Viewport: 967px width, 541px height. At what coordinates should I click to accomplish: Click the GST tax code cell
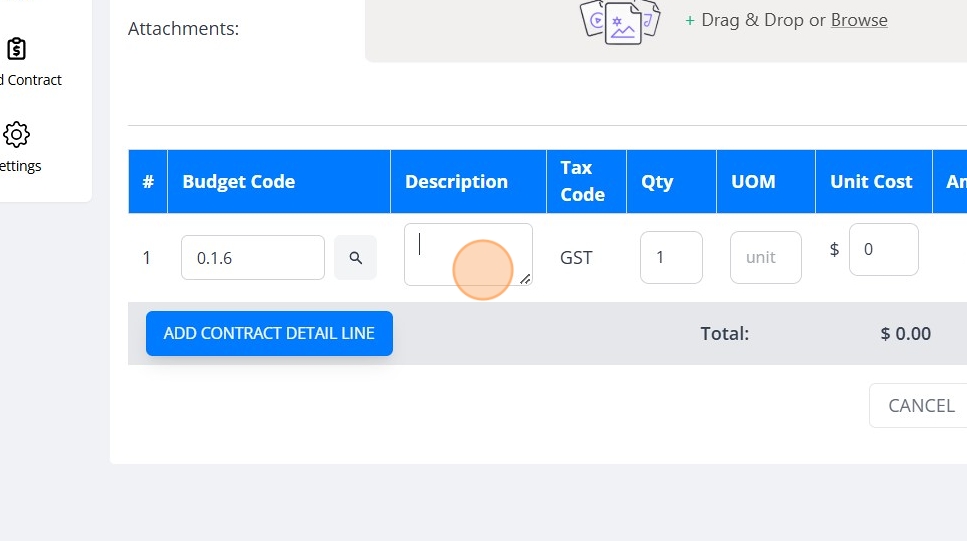point(576,258)
